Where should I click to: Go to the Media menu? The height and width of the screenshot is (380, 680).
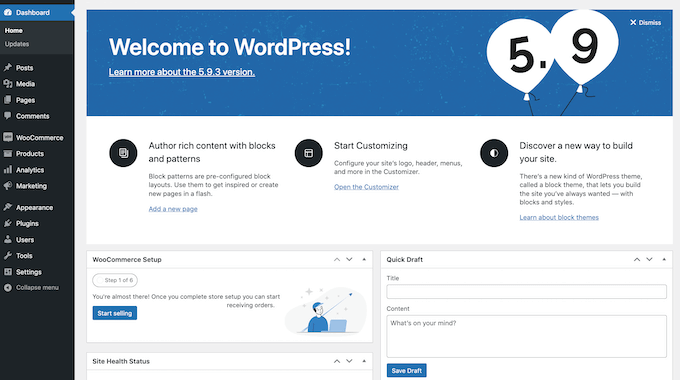(x=26, y=84)
